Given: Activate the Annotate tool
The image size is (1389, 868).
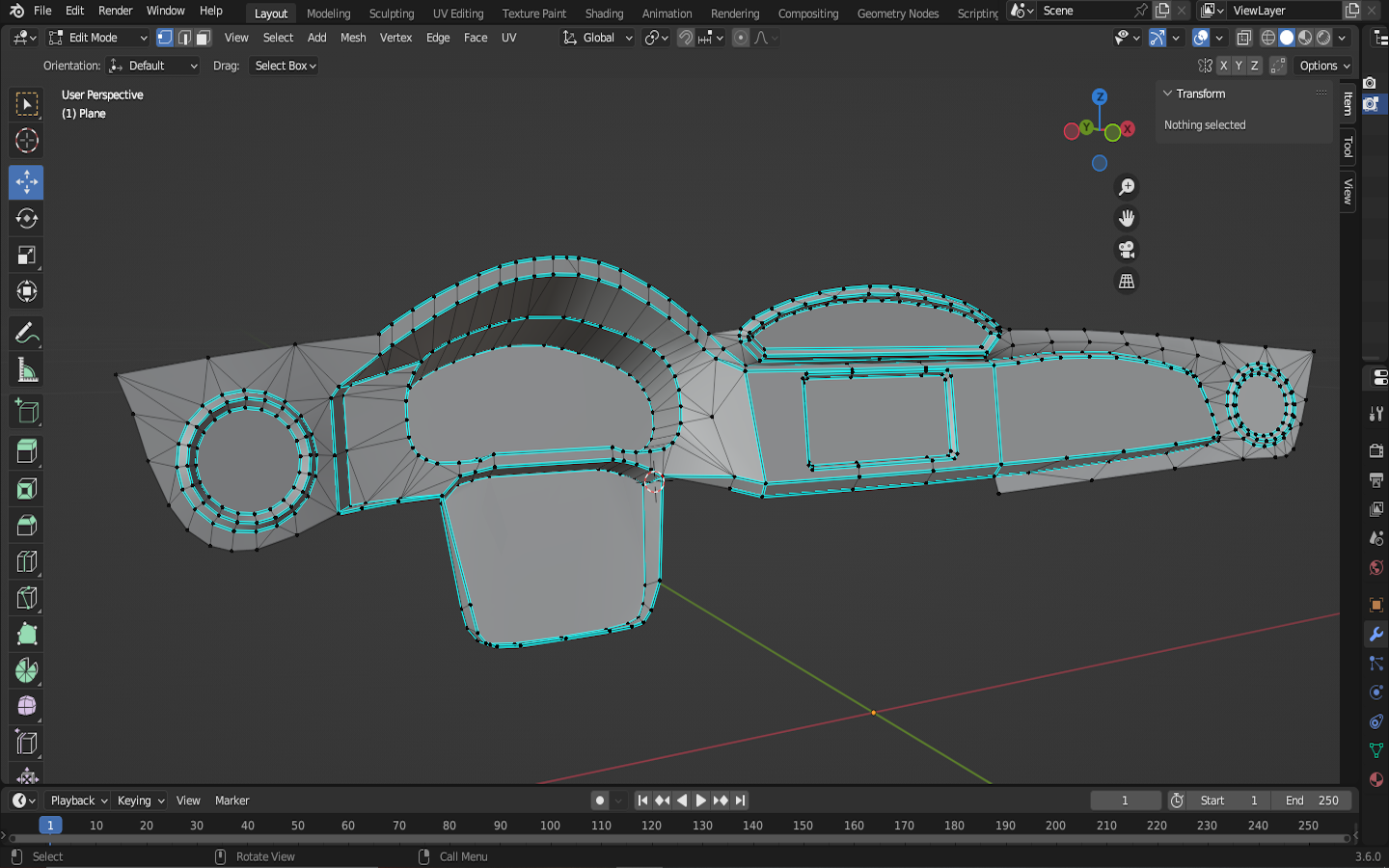Looking at the screenshot, I should [27, 334].
